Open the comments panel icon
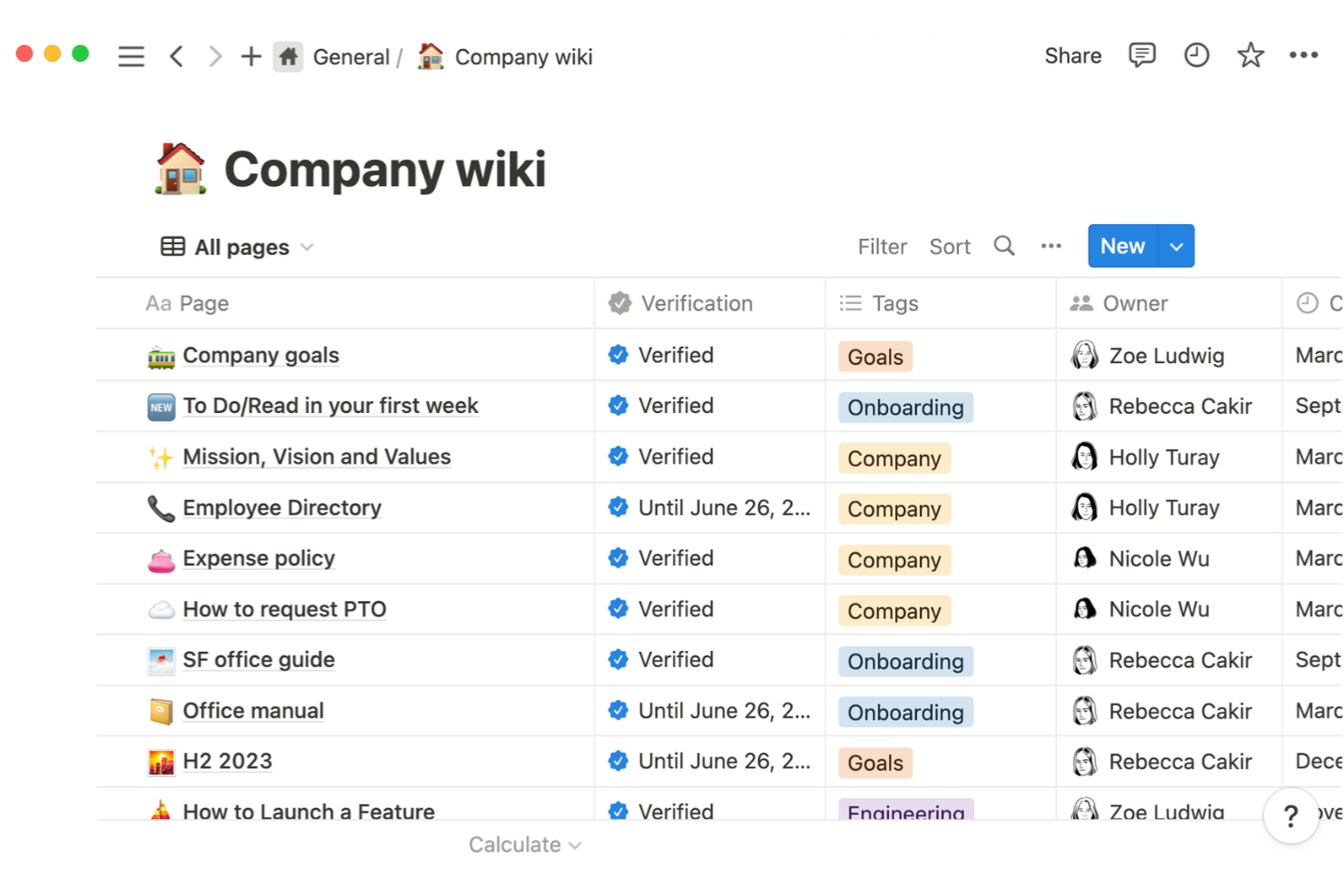Image resolution: width=1344 pixels, height=896 pixels. point(1141,55)
